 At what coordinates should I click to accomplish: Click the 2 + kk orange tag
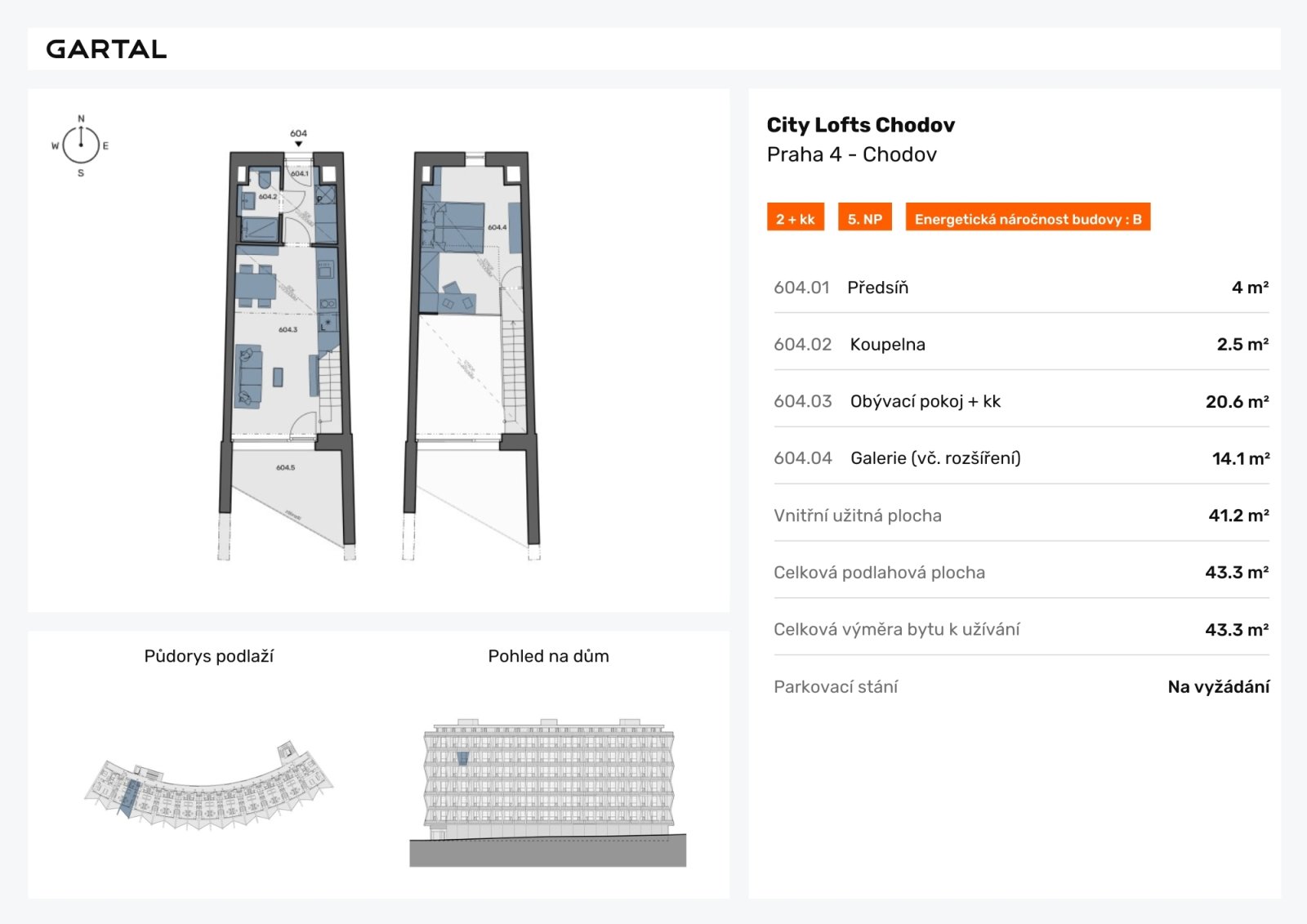pos(795,218)
